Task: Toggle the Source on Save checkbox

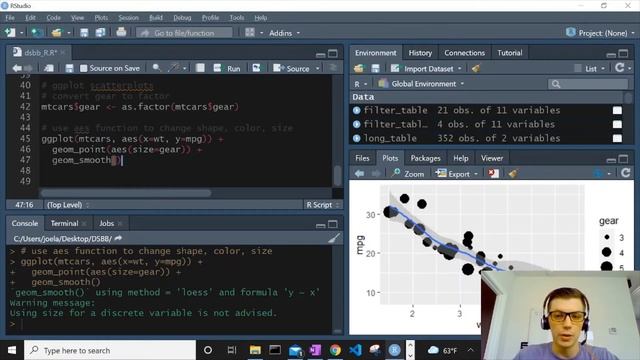Action: click(84, 68)
